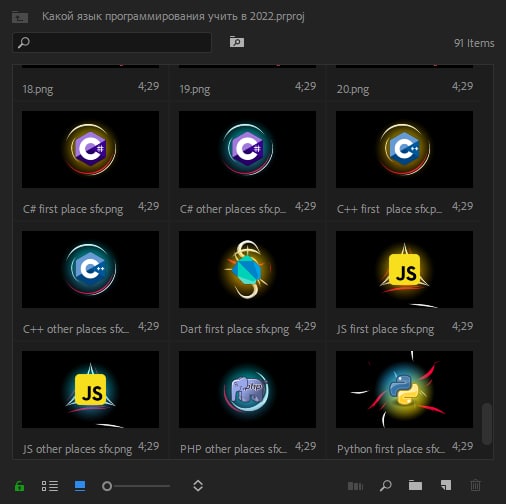Click label 'C++ other places sfx...'
The width and height of the screenshot is (506, 504).
click(76, 329)
